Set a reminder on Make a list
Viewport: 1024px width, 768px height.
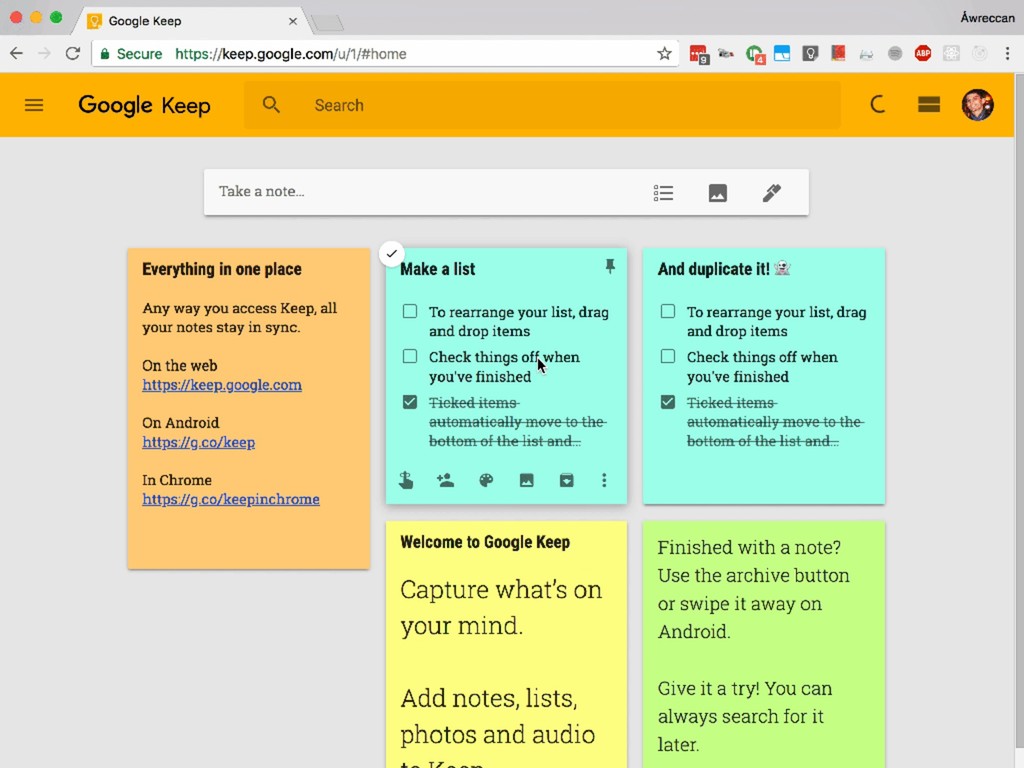point(406,480)
